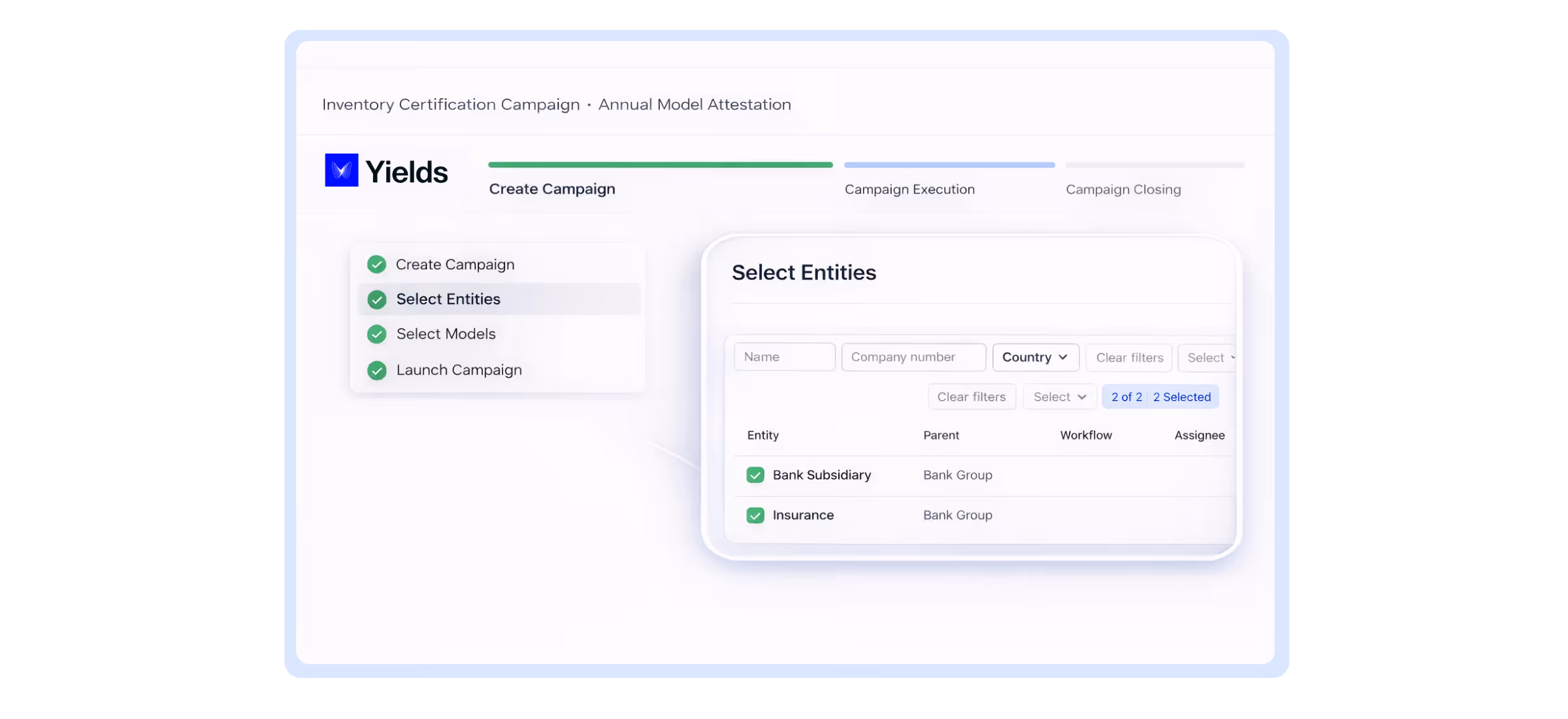The height and width of the screenshot is (719, 1568).
Task: Go to the Select Models step
Action: pyautogui.click(x=446, y=334)
